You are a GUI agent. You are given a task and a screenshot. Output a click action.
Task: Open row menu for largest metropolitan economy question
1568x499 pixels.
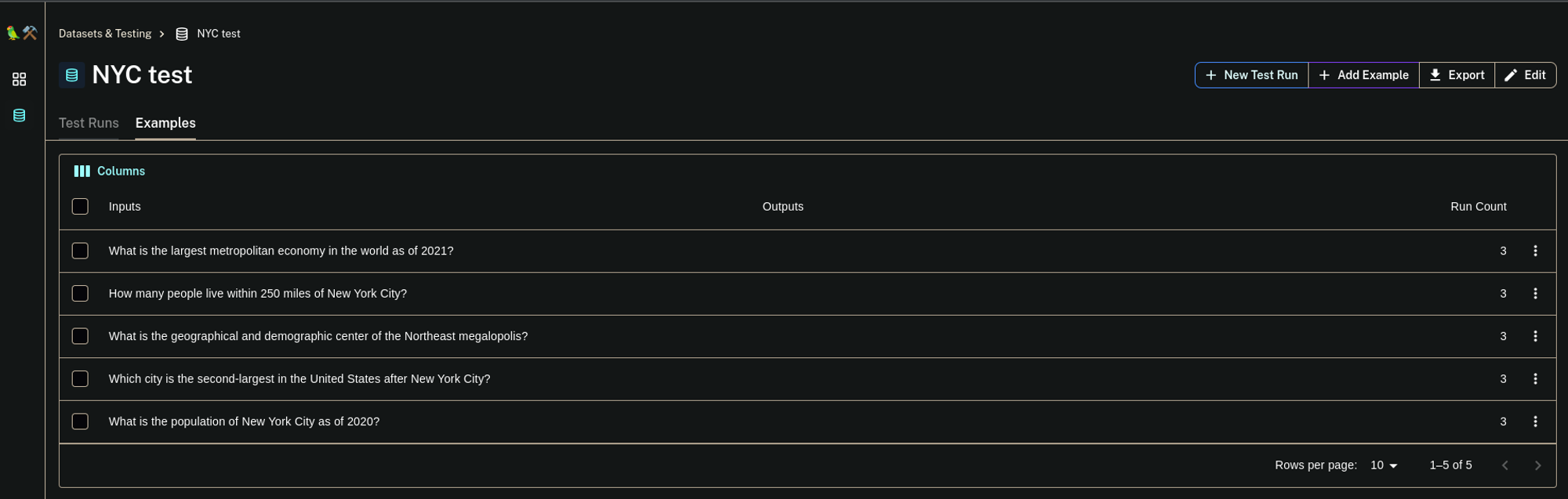[x=1535, y=251]
